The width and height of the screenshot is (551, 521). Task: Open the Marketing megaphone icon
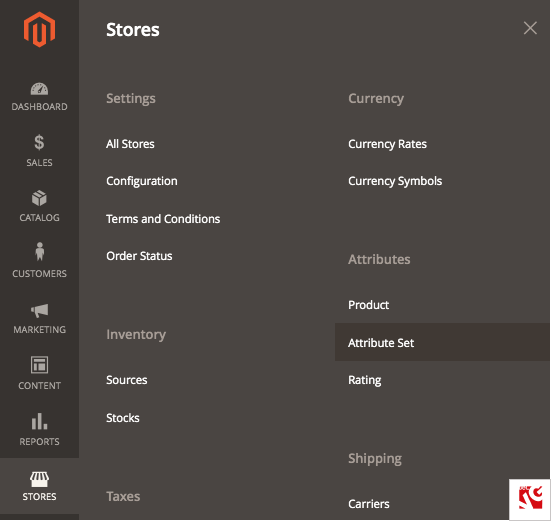(x=39, y=311)
